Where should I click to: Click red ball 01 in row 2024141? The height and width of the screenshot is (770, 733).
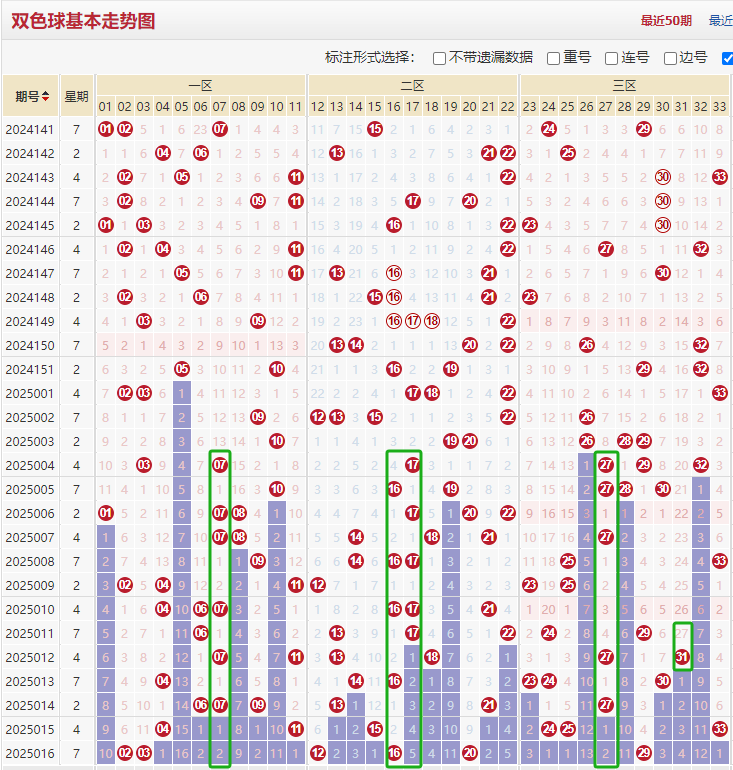click(x=106, y=129)
